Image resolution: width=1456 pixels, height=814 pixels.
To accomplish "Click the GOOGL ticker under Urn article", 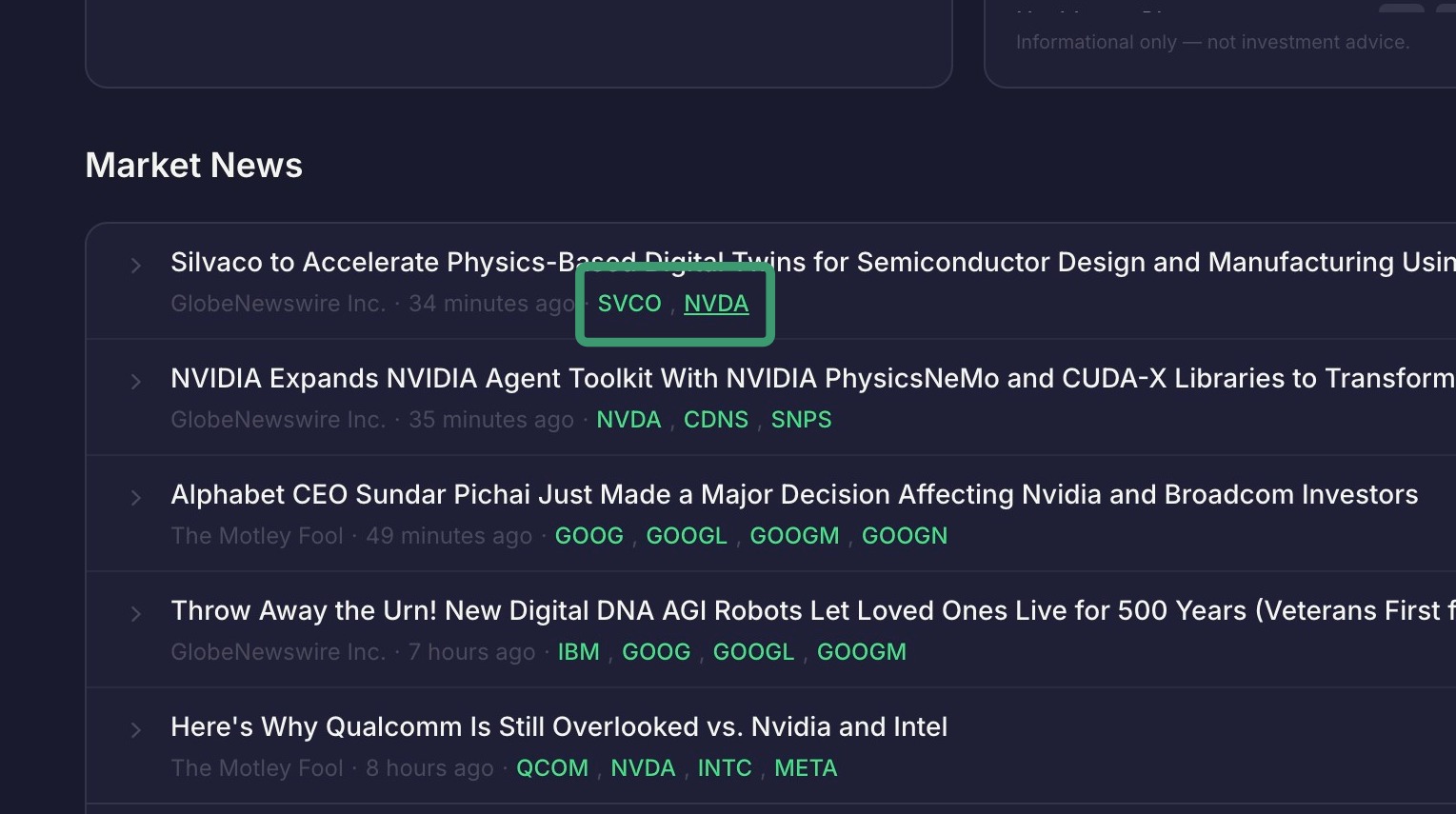I will click(753, 652).
